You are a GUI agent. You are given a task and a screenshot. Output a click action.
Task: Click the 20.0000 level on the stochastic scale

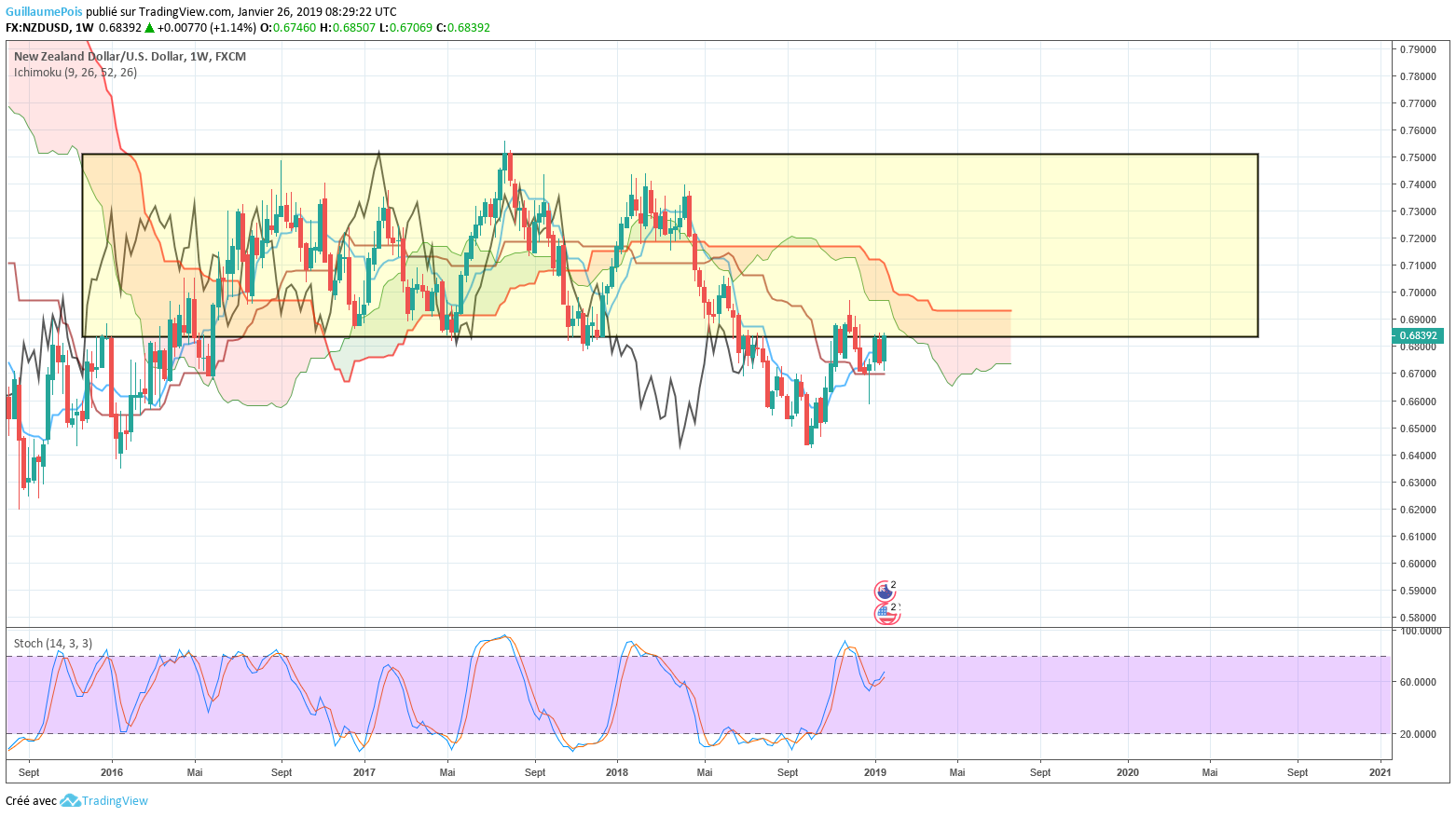coord(1420,734)
